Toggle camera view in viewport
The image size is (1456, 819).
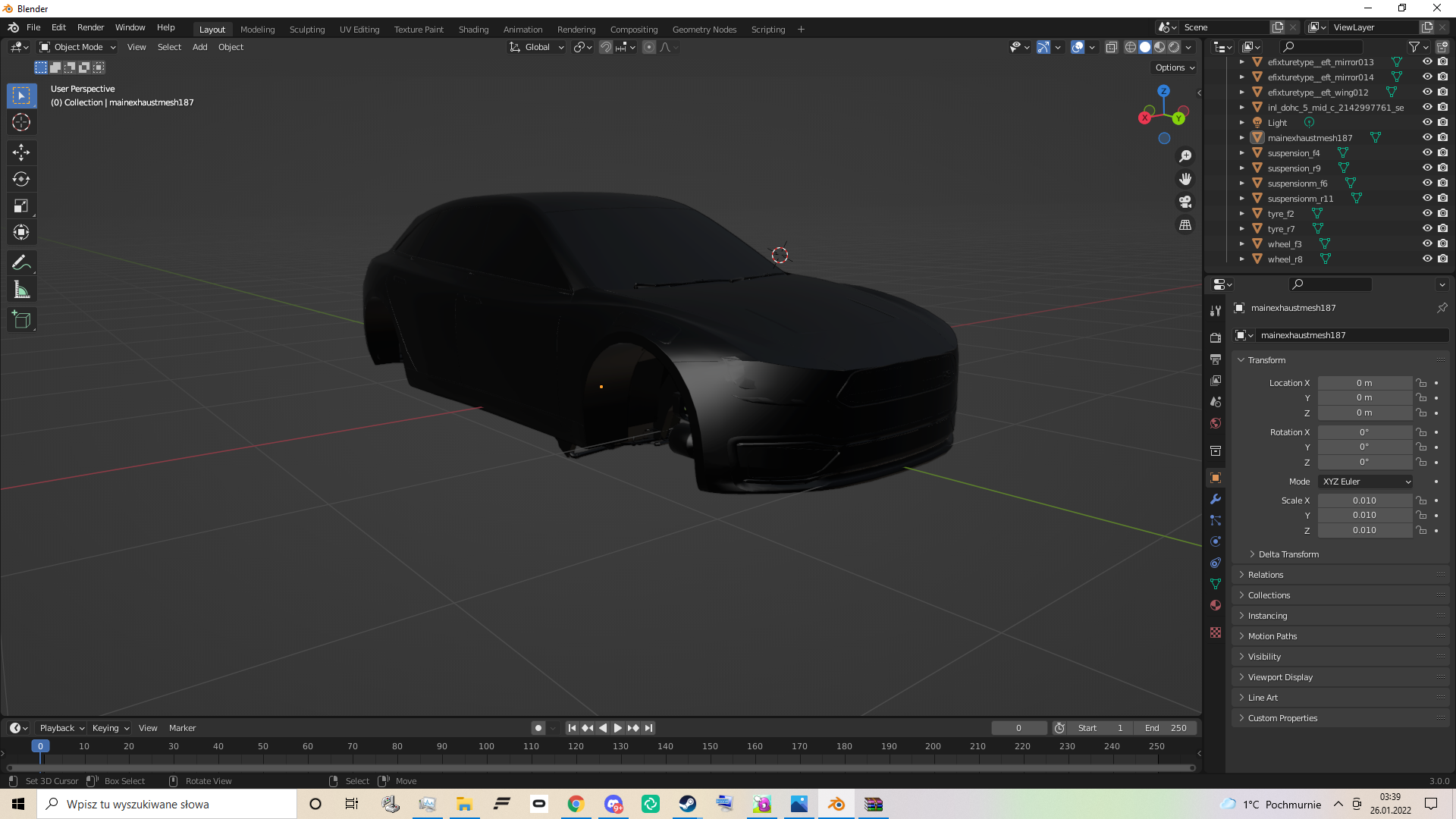click(1185, 202)
